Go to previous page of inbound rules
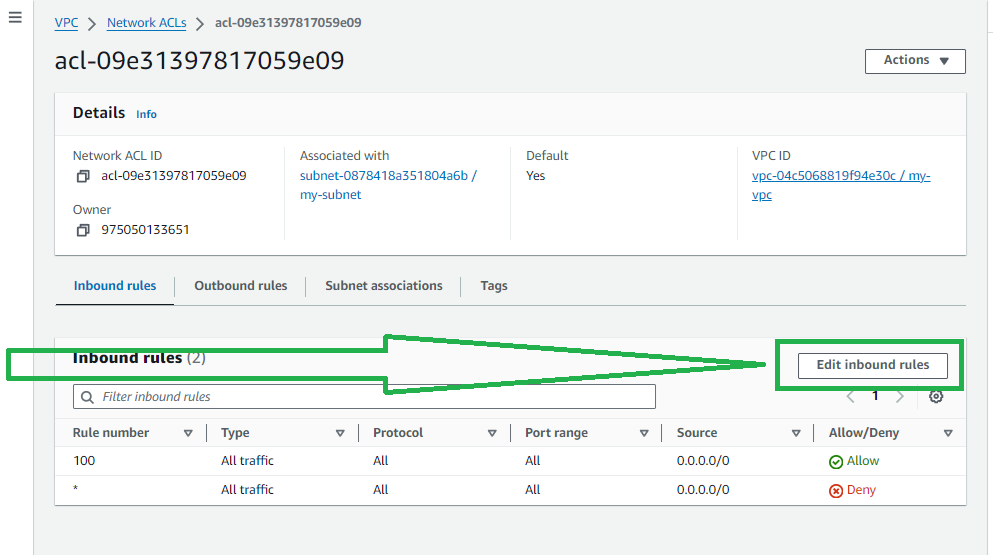 (851, 397)
